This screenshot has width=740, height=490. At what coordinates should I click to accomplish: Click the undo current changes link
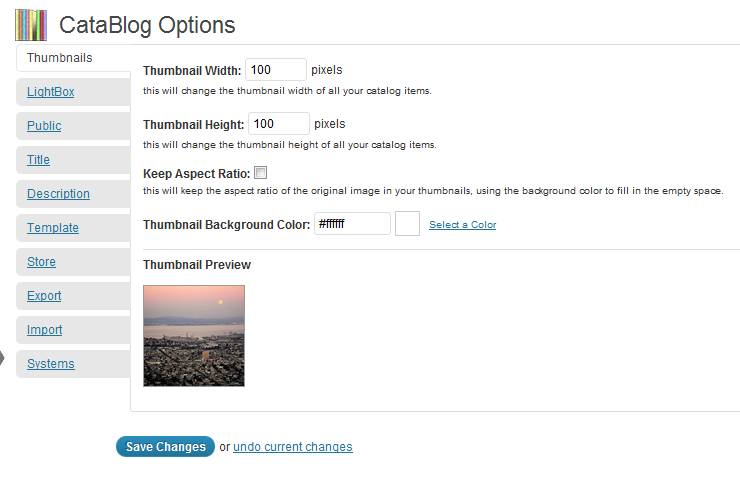(292, 447)
